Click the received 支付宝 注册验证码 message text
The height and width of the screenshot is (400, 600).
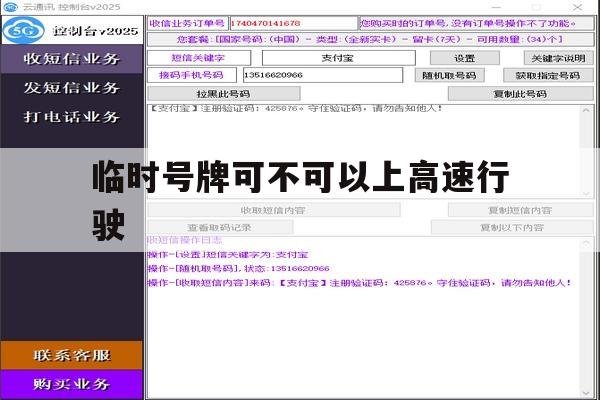[x=295, y=108]
